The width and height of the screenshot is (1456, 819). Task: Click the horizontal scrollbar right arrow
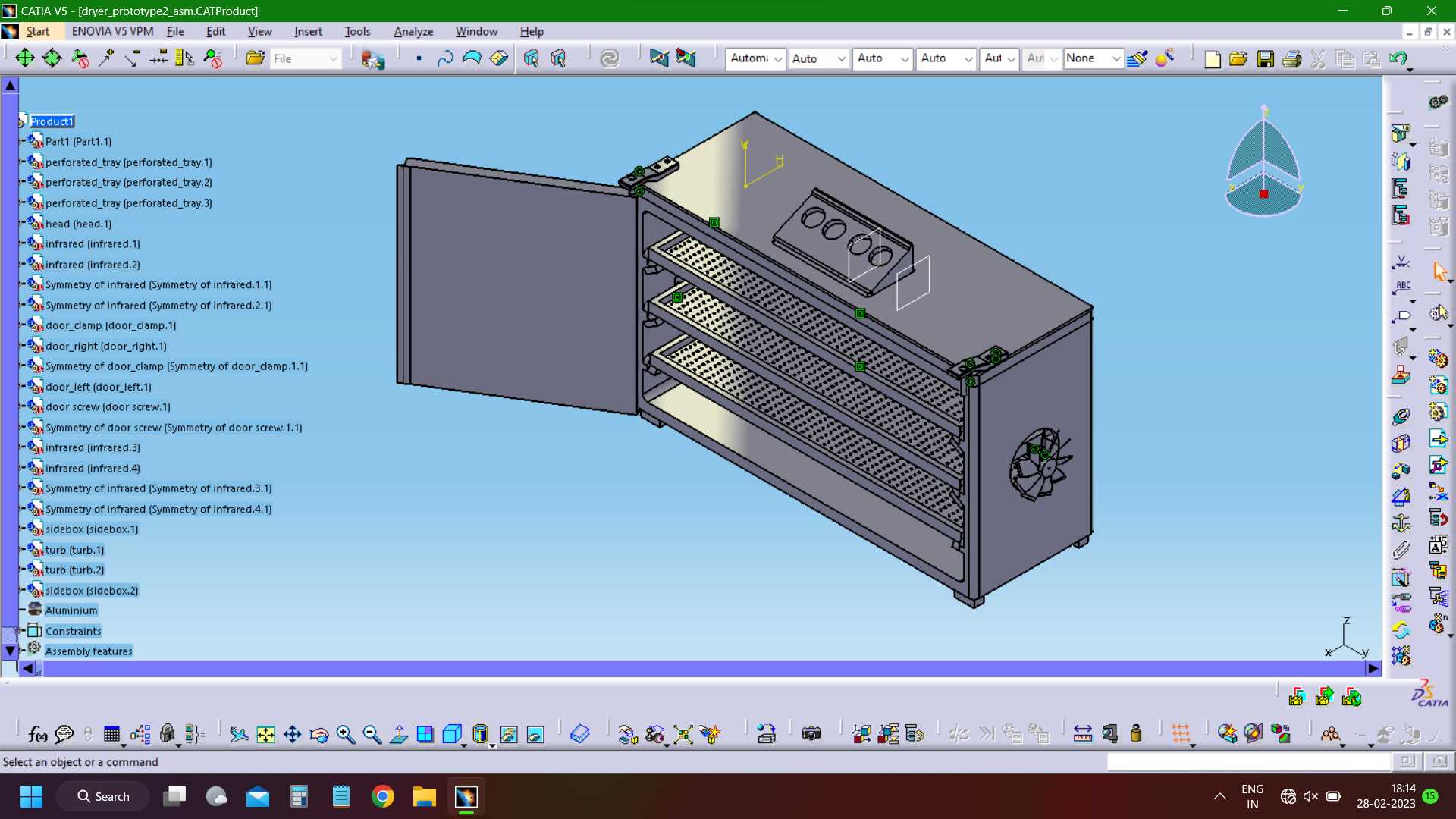(1373, 668)
